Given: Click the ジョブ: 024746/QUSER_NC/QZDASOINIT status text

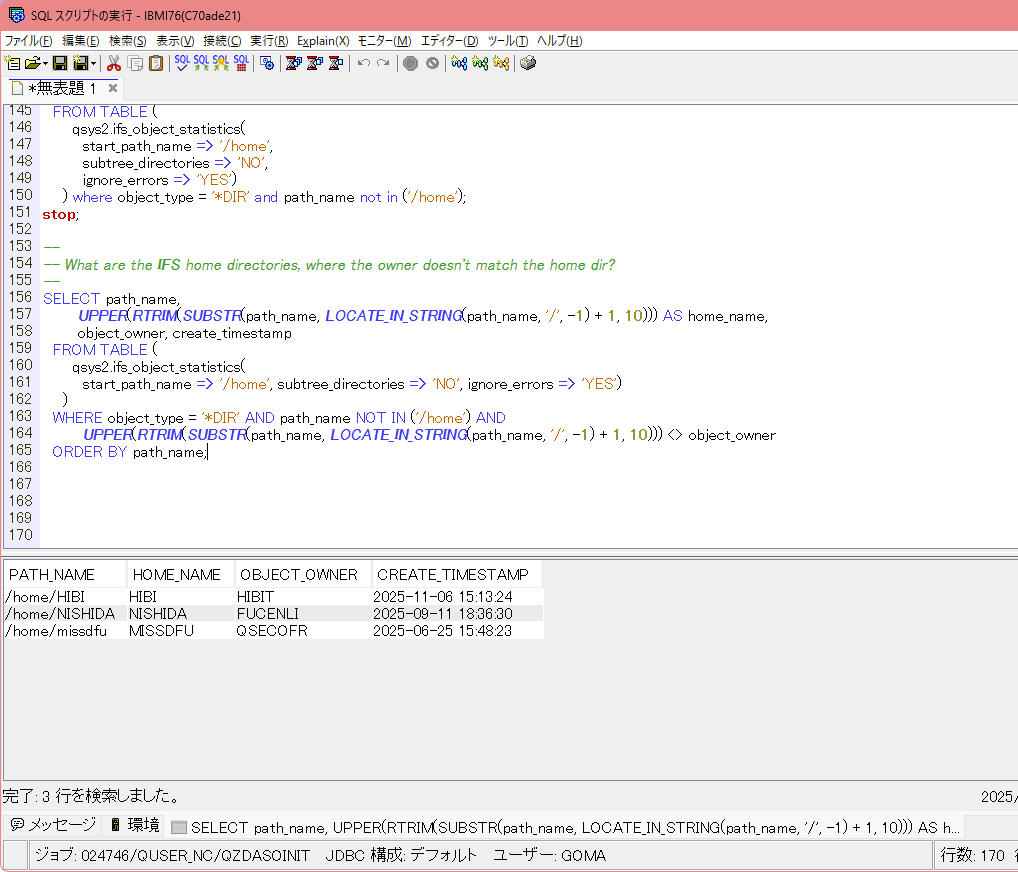Looking at the screenshot, I should (172, 855).
